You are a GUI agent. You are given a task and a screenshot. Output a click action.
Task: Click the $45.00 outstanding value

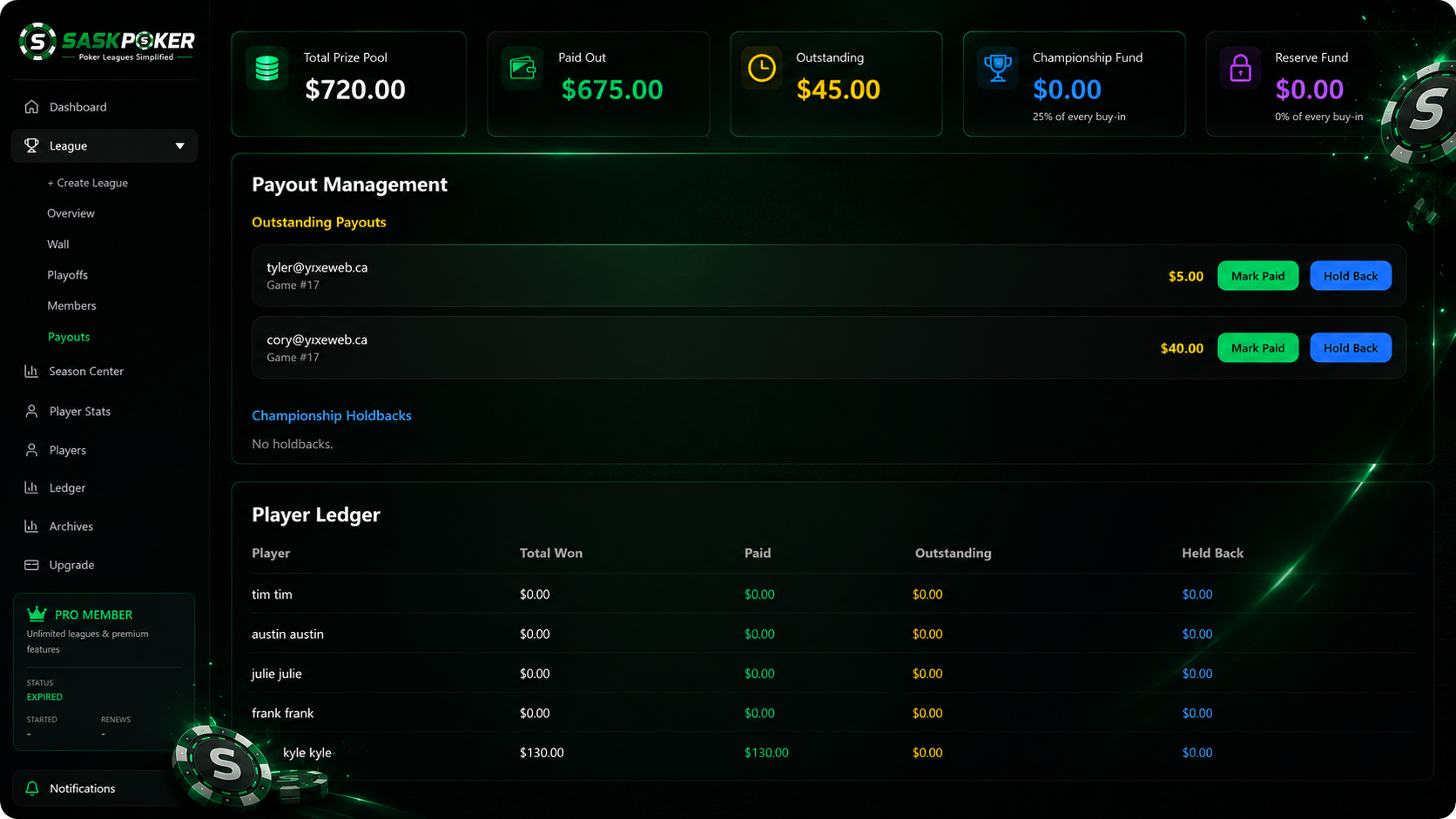coord(838,90)
